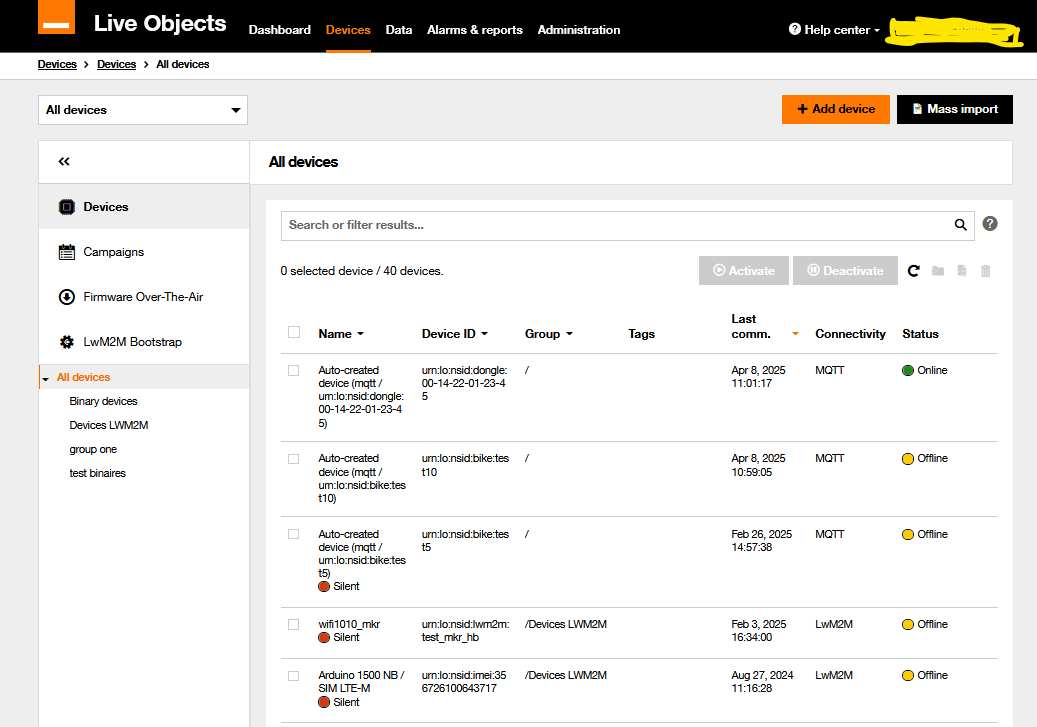Click the Devices chip icon in sidebar
Screen dimensions: 1037x727
click(67, 207)
